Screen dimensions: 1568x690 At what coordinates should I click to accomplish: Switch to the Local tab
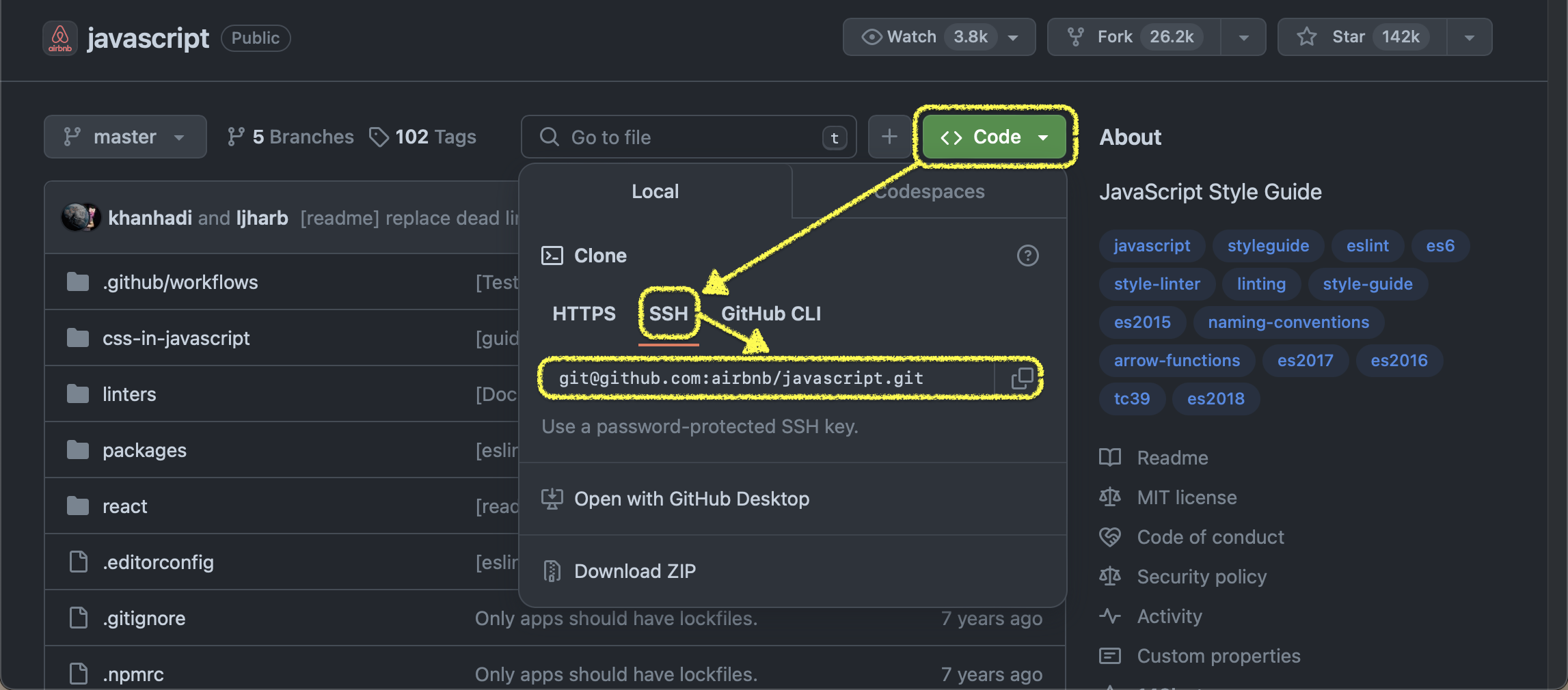[655, 191]
